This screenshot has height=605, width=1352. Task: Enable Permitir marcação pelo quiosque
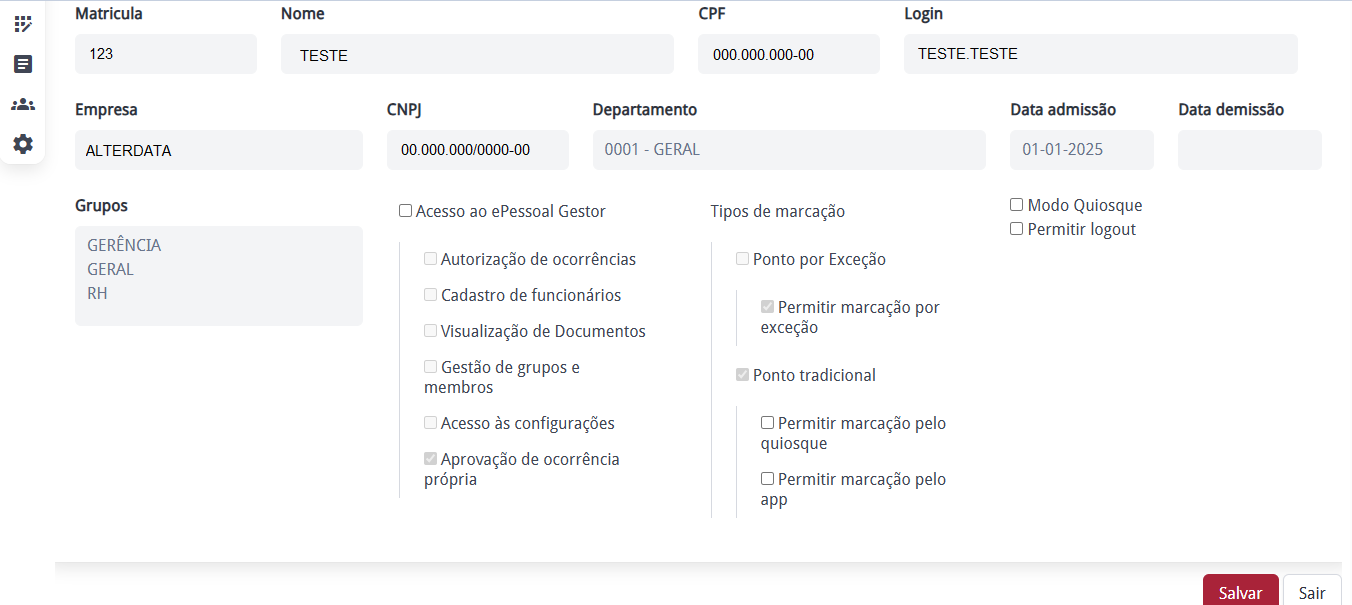pos(768,423)
